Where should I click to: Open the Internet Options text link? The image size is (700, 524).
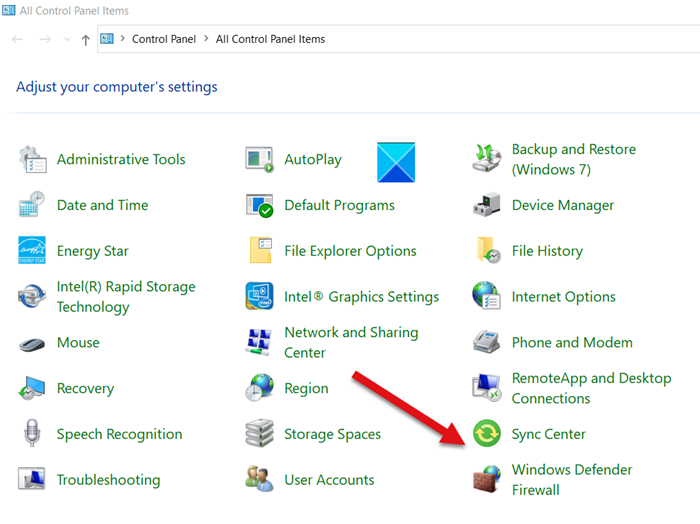[x=563, y=297]
